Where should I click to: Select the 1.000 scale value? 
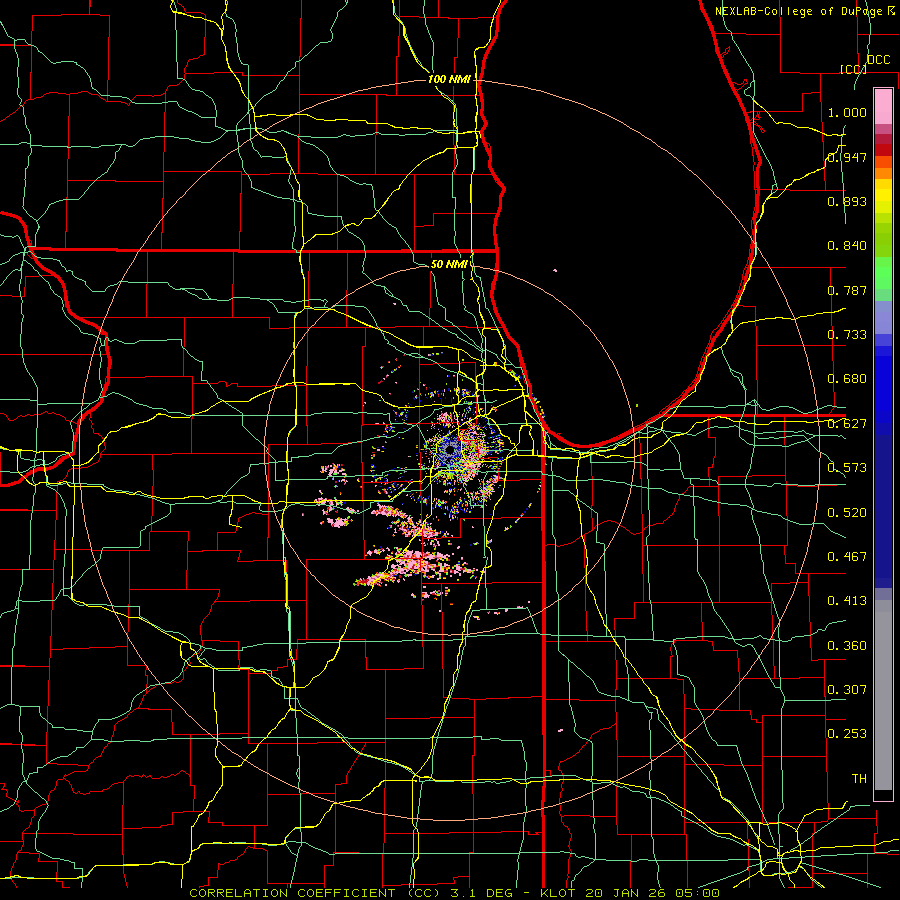tap(847, 112)
